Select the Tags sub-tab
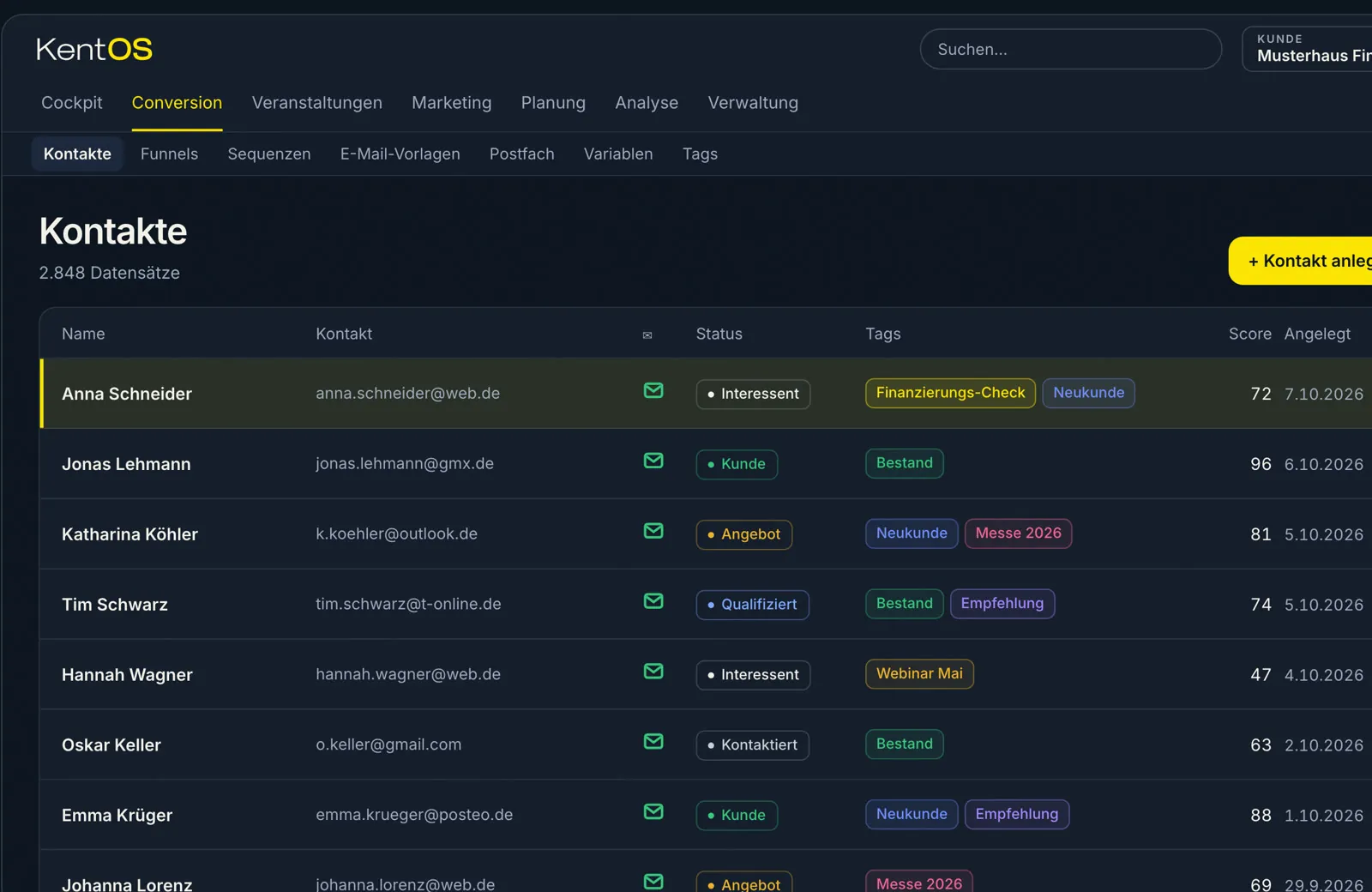The width and height of the screenshot is (1372, 892). pos(700,154)
